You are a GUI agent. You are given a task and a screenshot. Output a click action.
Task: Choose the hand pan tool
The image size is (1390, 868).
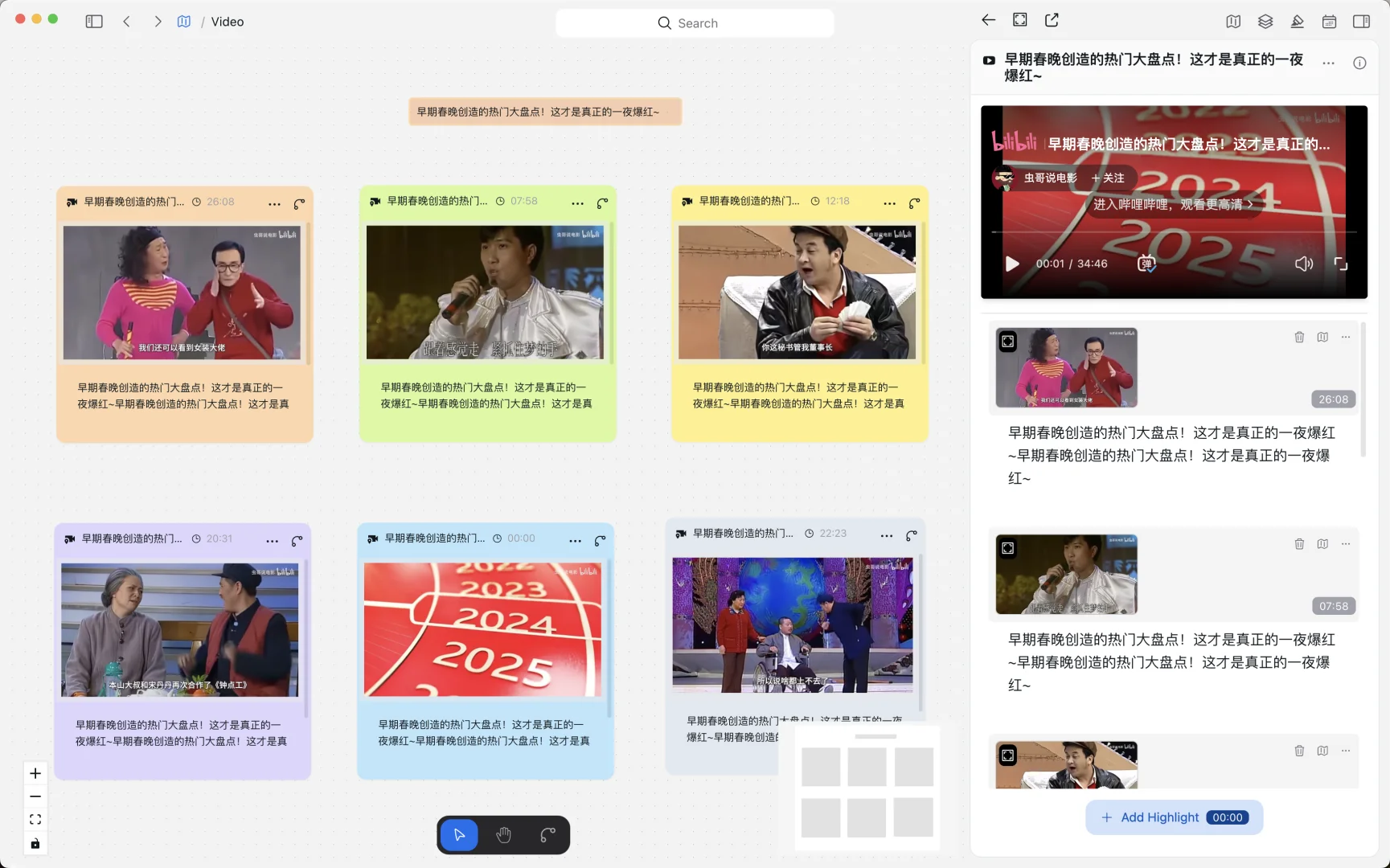click(x=504, y=835)
